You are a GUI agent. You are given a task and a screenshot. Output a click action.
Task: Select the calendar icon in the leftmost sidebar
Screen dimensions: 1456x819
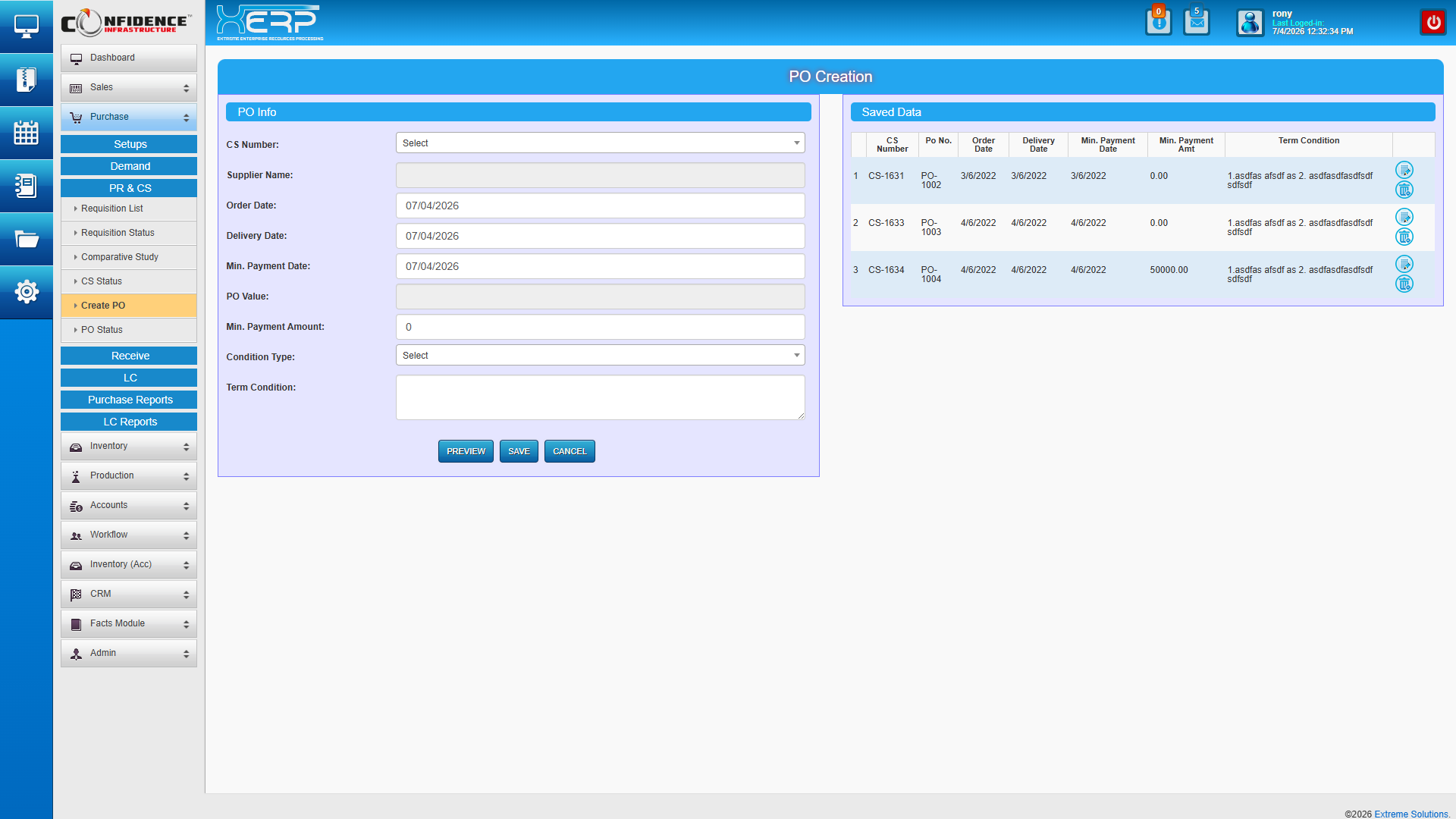tap(27, 133)
